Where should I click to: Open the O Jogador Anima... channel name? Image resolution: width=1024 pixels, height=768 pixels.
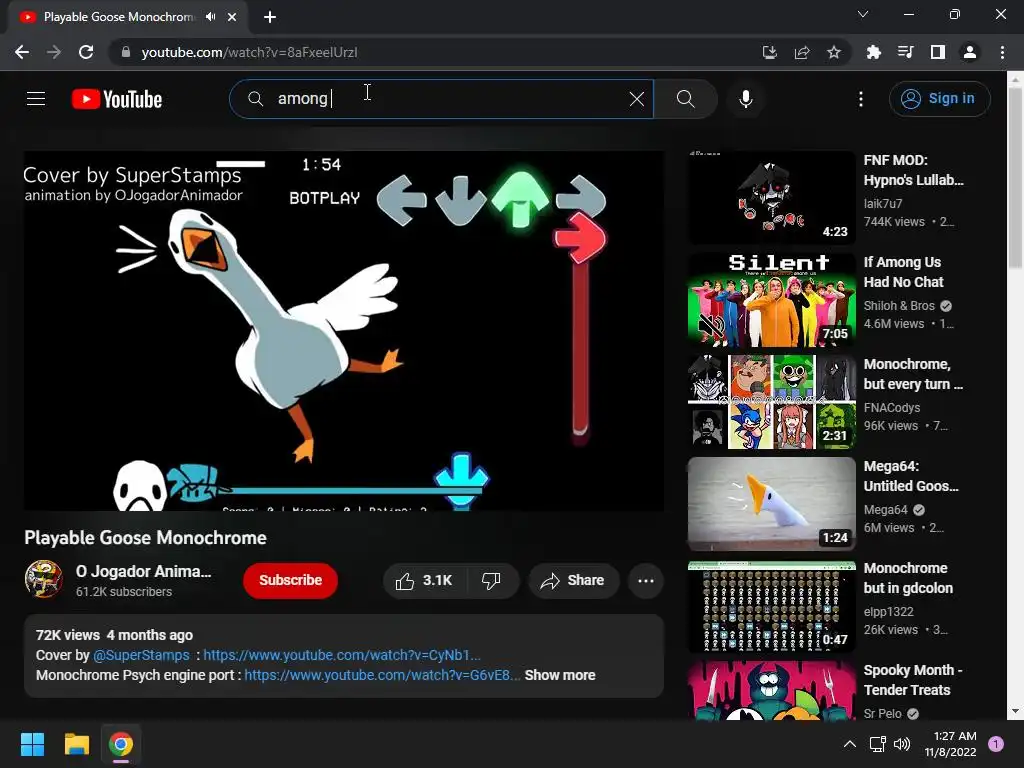143,571
